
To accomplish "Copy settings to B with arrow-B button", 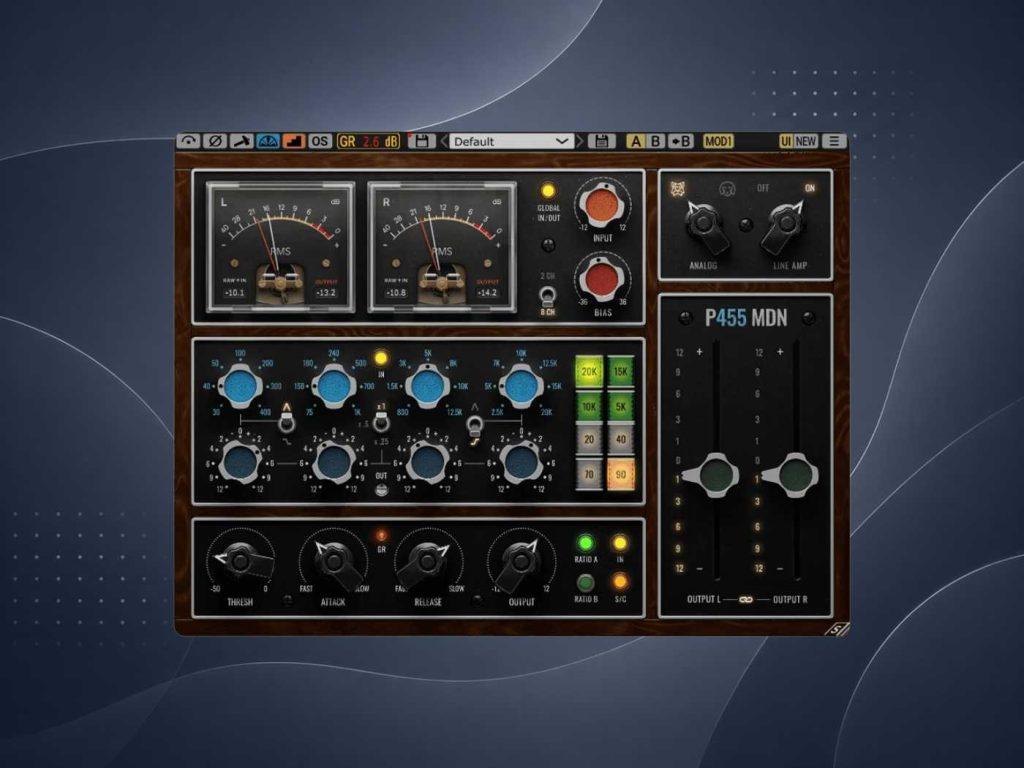I will (681, 141).
